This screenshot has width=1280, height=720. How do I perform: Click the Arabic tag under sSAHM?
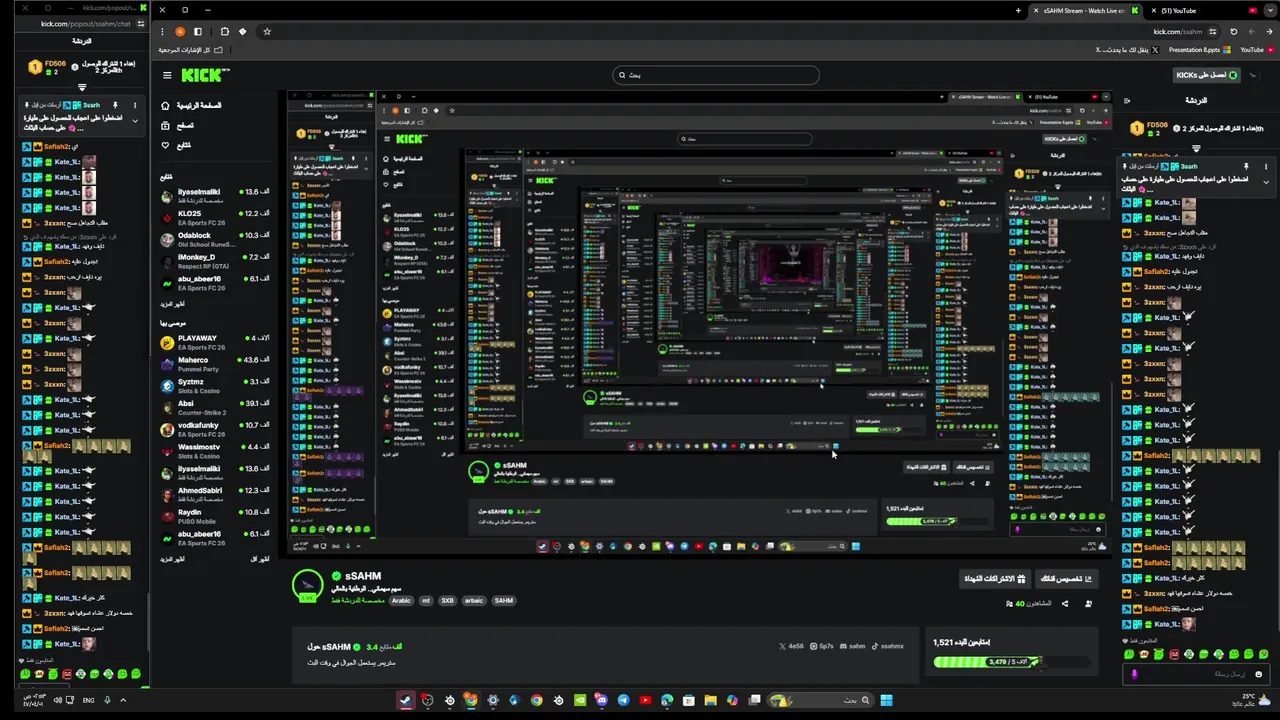tap(401, 601)
